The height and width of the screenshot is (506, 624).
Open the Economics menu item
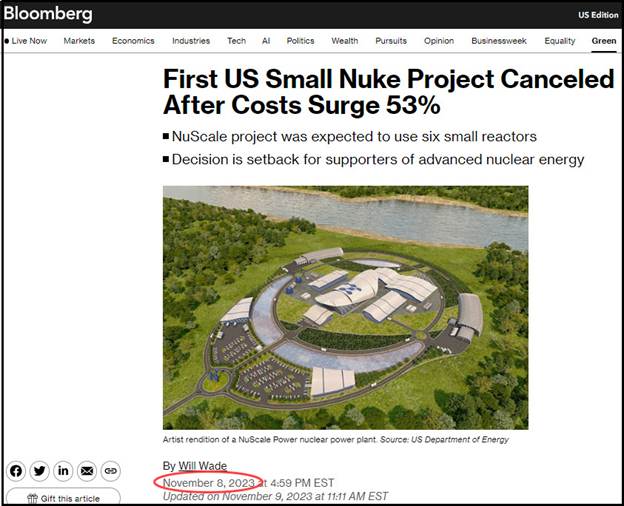pos(133,41)
